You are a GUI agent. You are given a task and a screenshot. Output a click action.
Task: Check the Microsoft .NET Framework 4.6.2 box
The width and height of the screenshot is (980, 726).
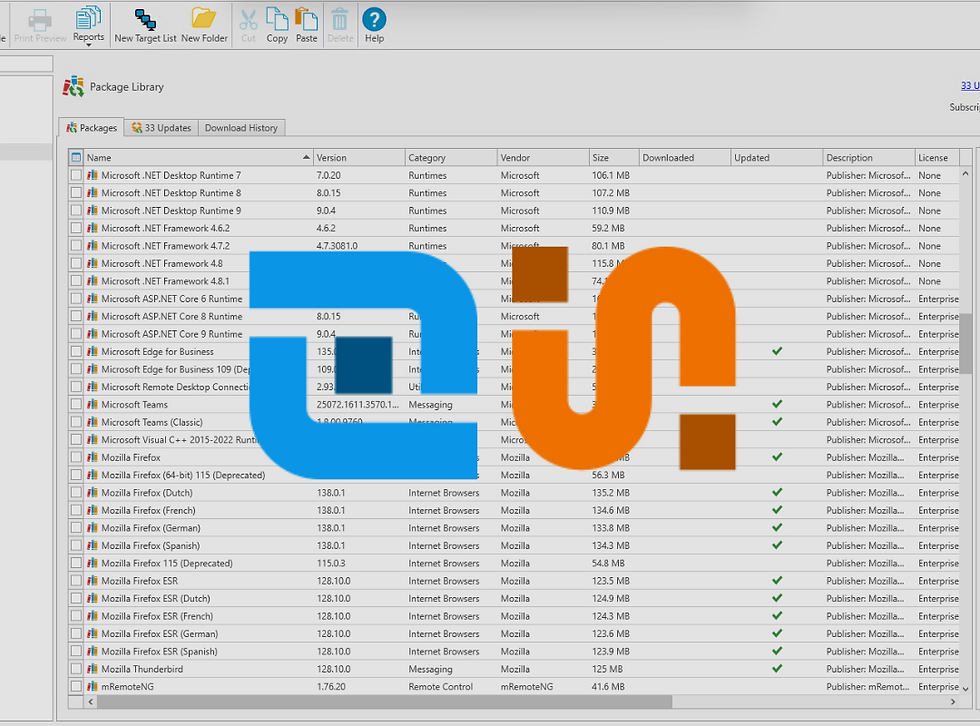[76, 228]
